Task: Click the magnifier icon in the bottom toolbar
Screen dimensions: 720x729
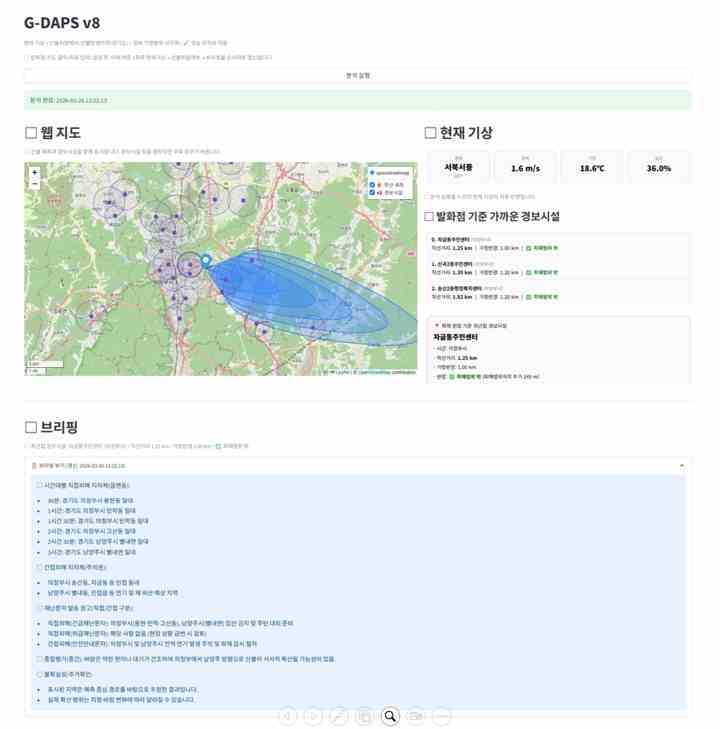Action: [391, 716]
